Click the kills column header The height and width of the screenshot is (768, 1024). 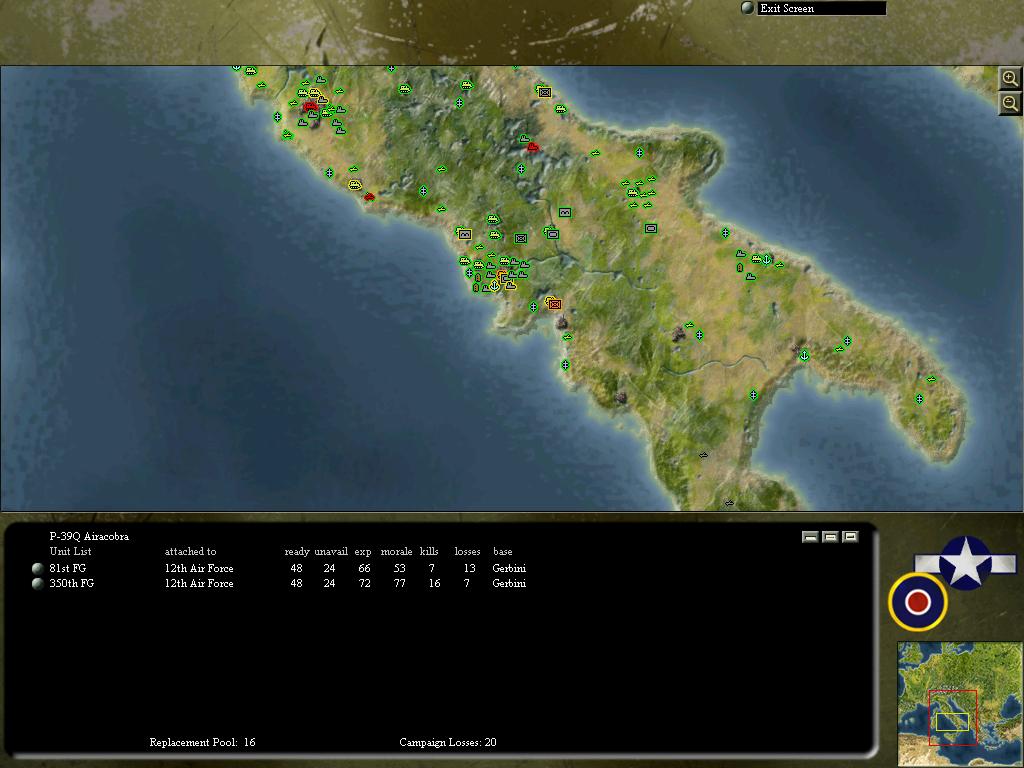pos(429,552)
